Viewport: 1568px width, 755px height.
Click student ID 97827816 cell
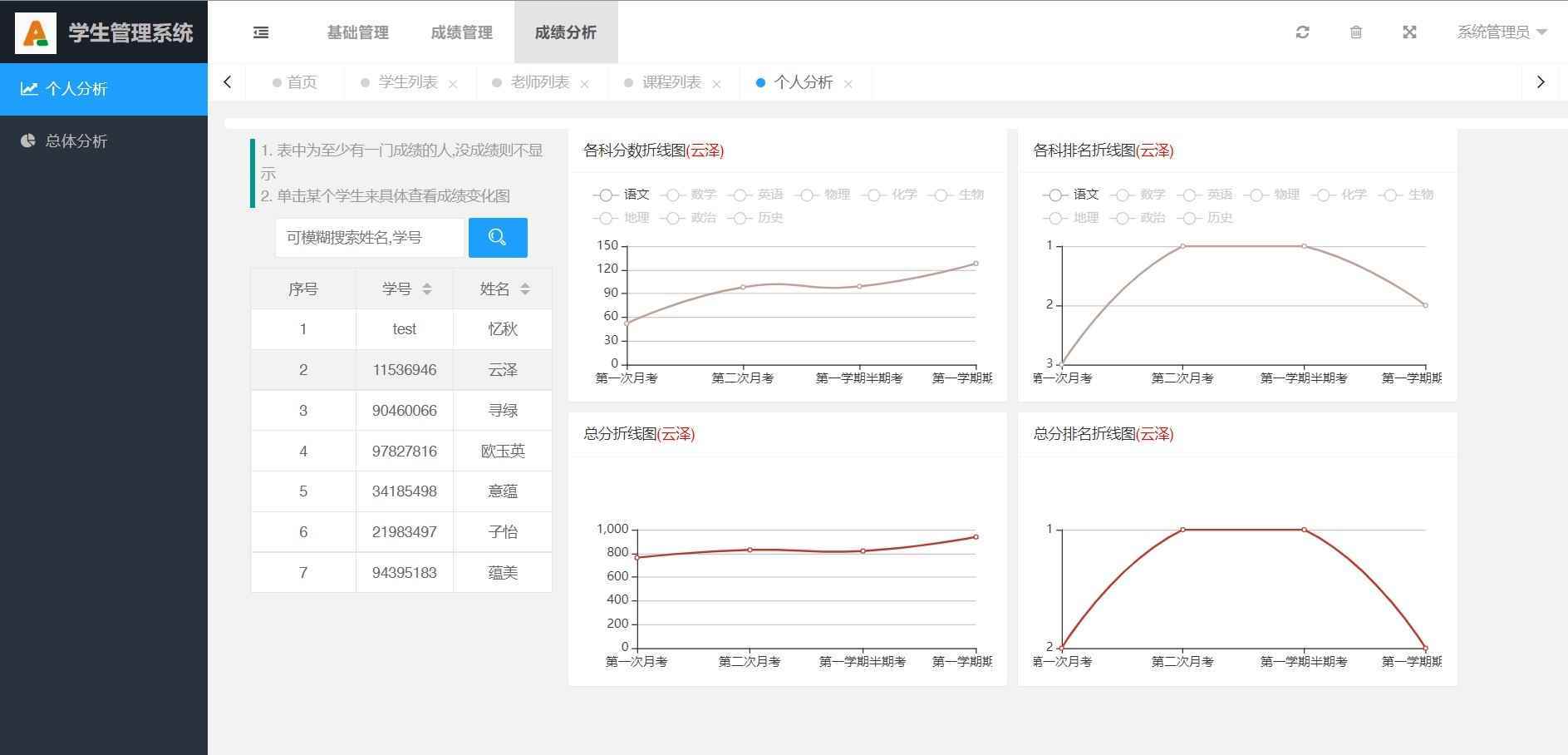[x=405, y=452]
